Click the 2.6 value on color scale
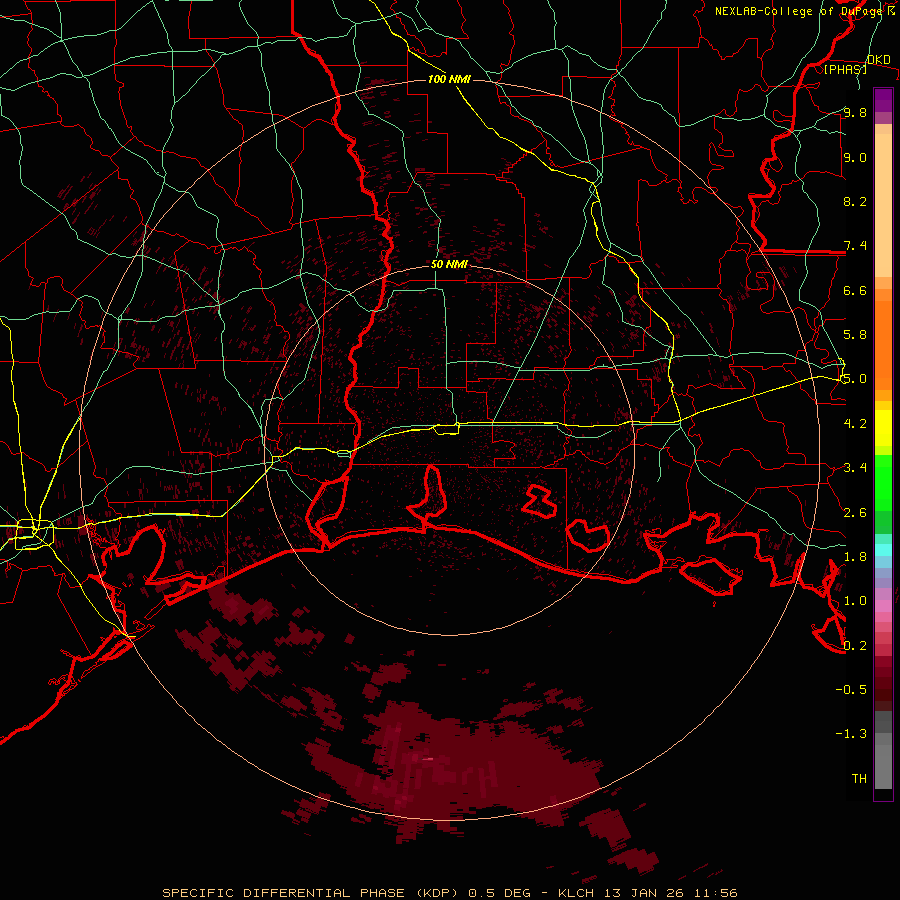The image size is (900, 900). 855,513
